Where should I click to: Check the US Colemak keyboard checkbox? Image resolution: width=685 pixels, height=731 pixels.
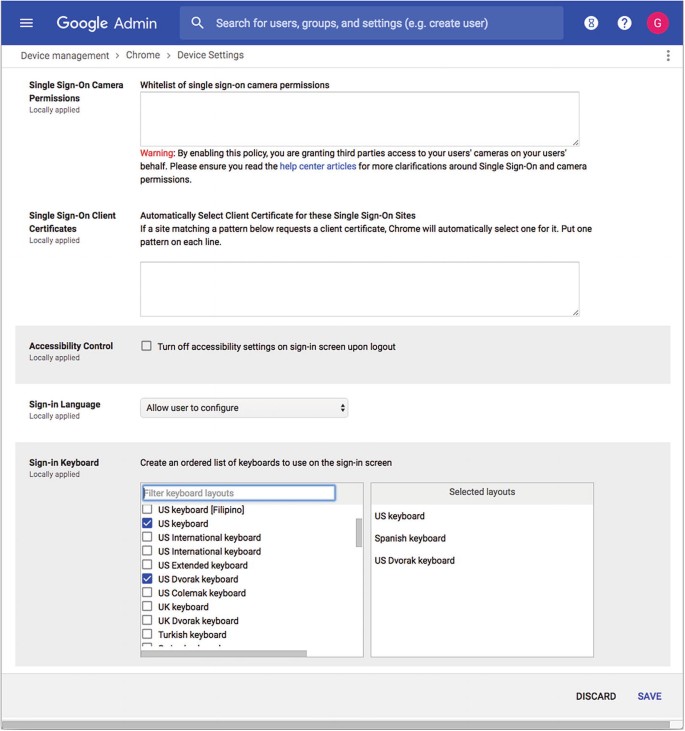[147, 593]
